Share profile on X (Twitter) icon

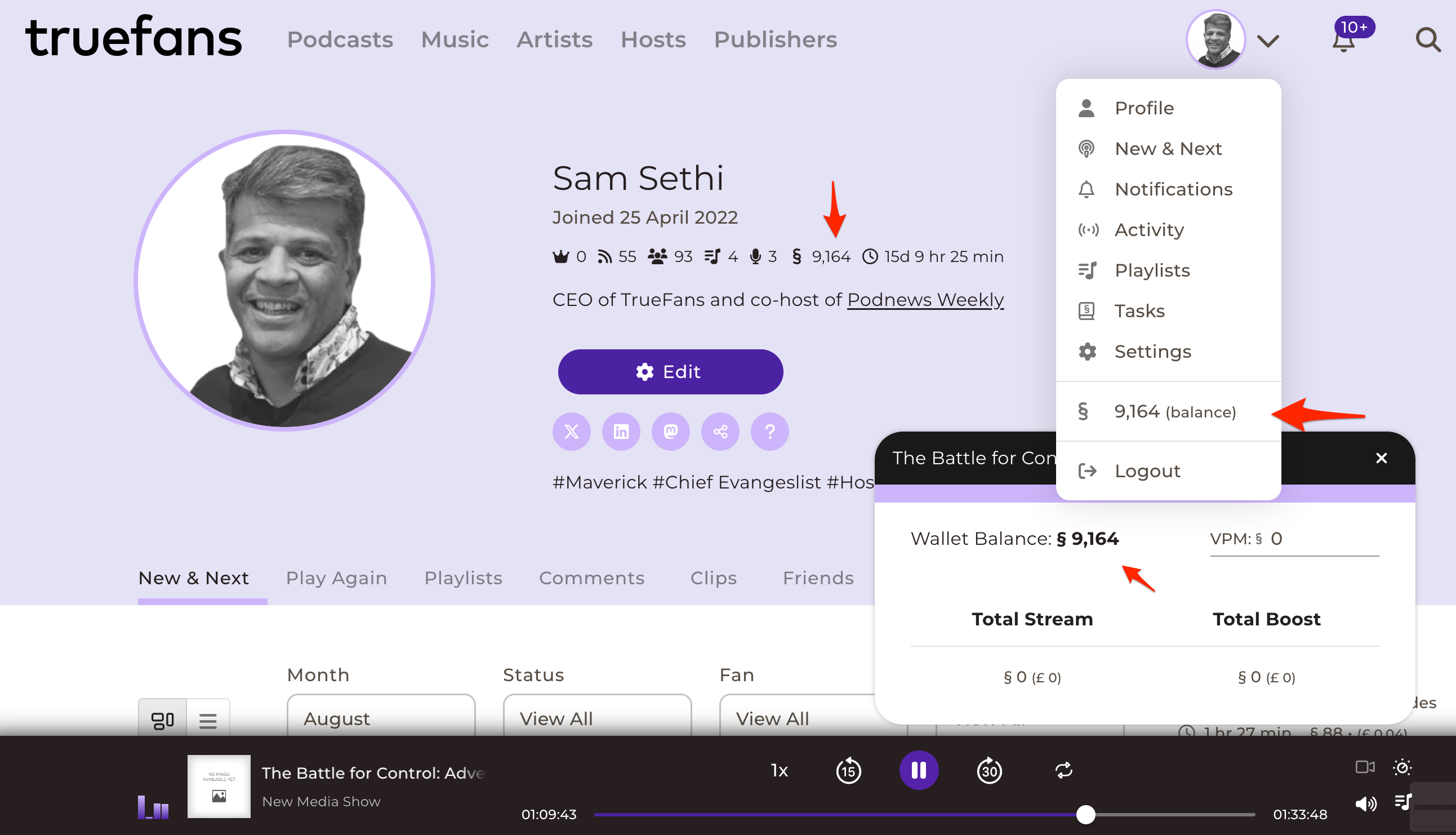[x=572, y=431]
